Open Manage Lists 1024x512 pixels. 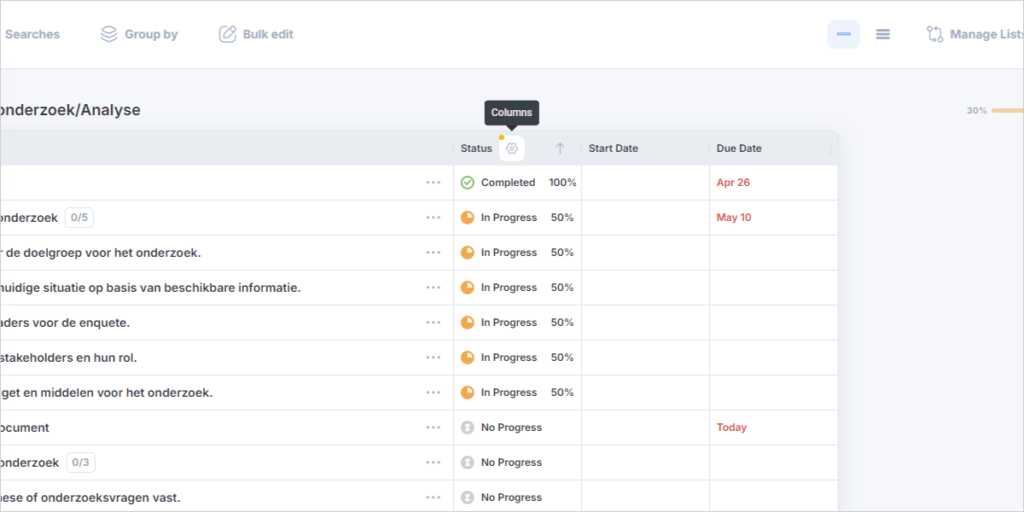pyautogui.click(x=974, y=34)
